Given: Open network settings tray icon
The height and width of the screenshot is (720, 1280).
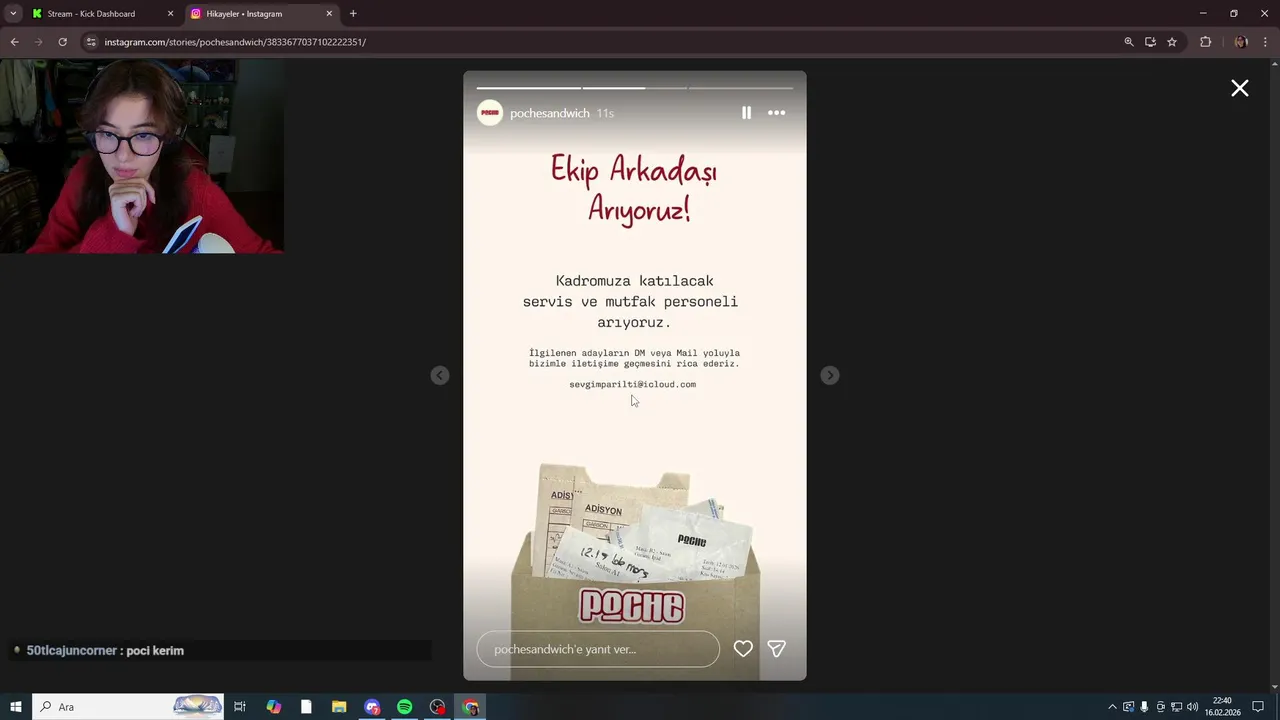Looking at the screenshot, I should pyautogui.click(x=1177, y=707).
